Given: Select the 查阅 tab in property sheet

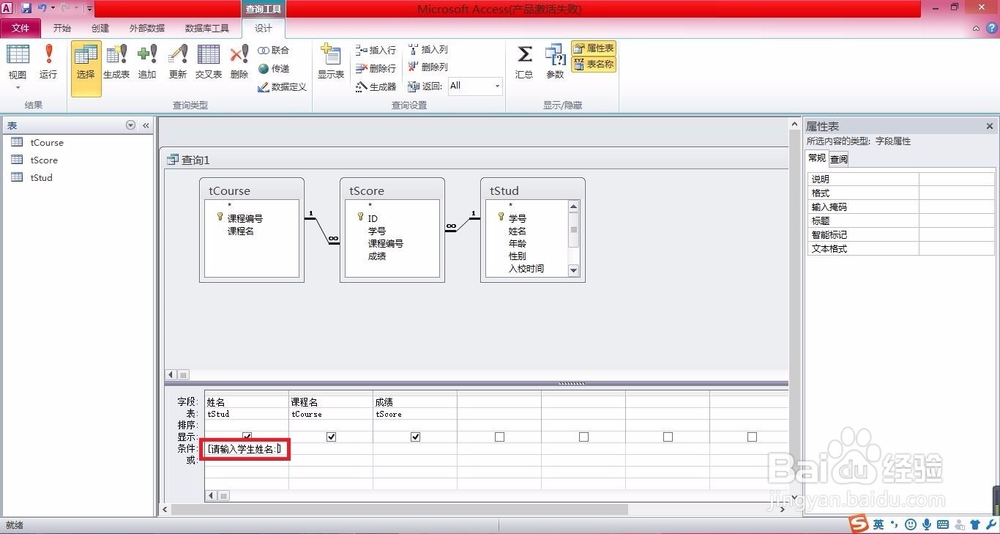Looking at the screenshot, I should pos(839,159).
